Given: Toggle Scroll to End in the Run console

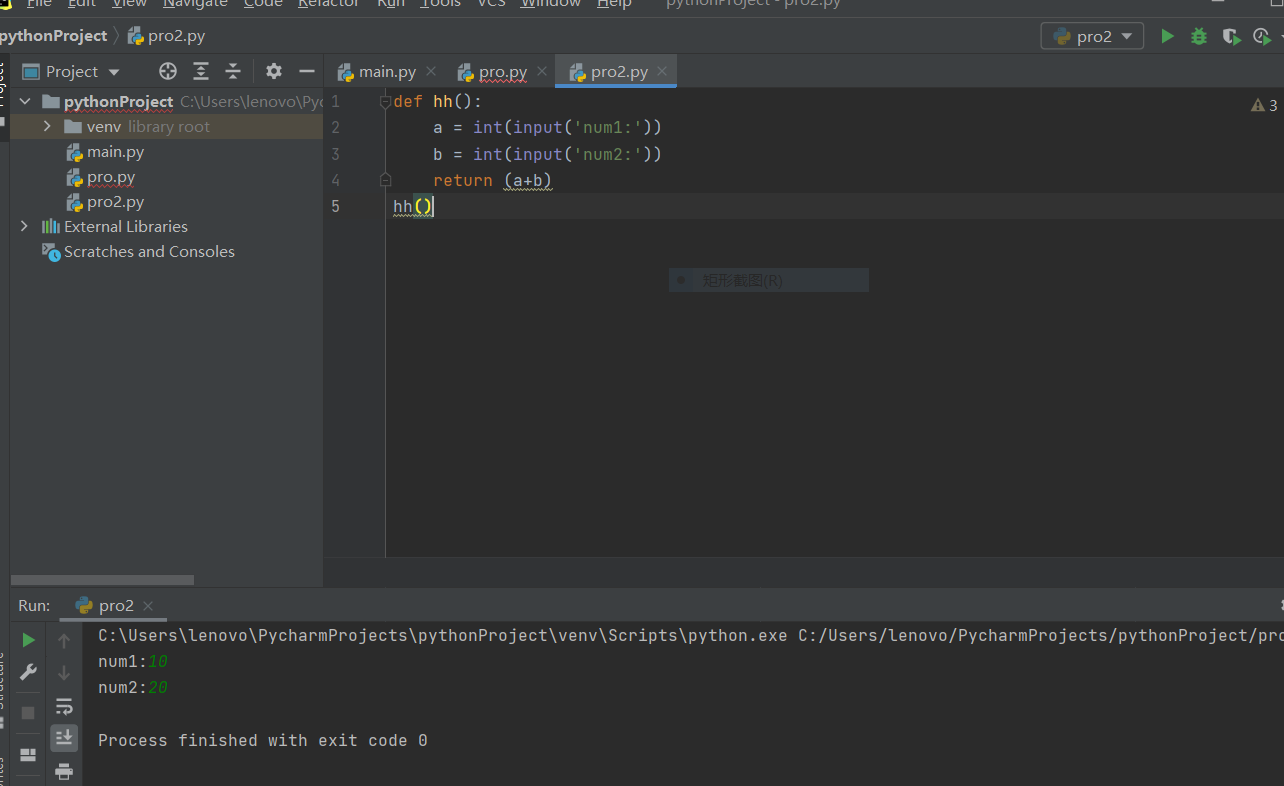Looking at the screenshot, I should click(x=64, y=738).
